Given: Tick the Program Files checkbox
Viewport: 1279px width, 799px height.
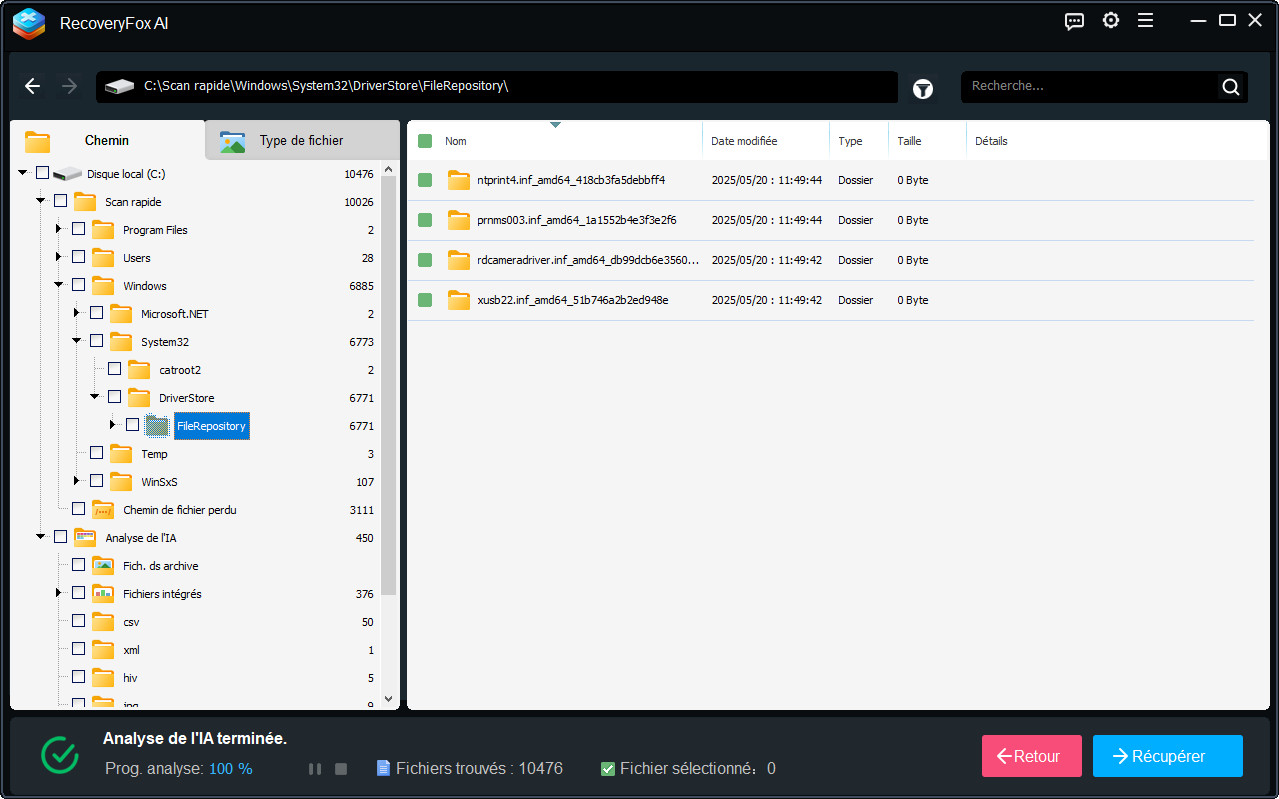Looking at the screenshot, I should click(79, 229).
